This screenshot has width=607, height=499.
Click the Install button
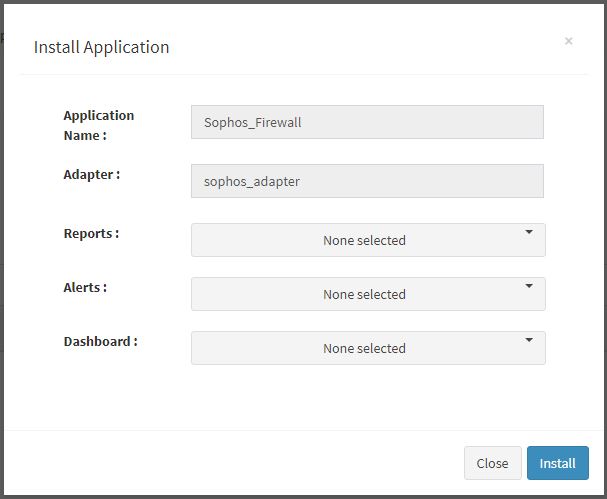click(557, 463)
